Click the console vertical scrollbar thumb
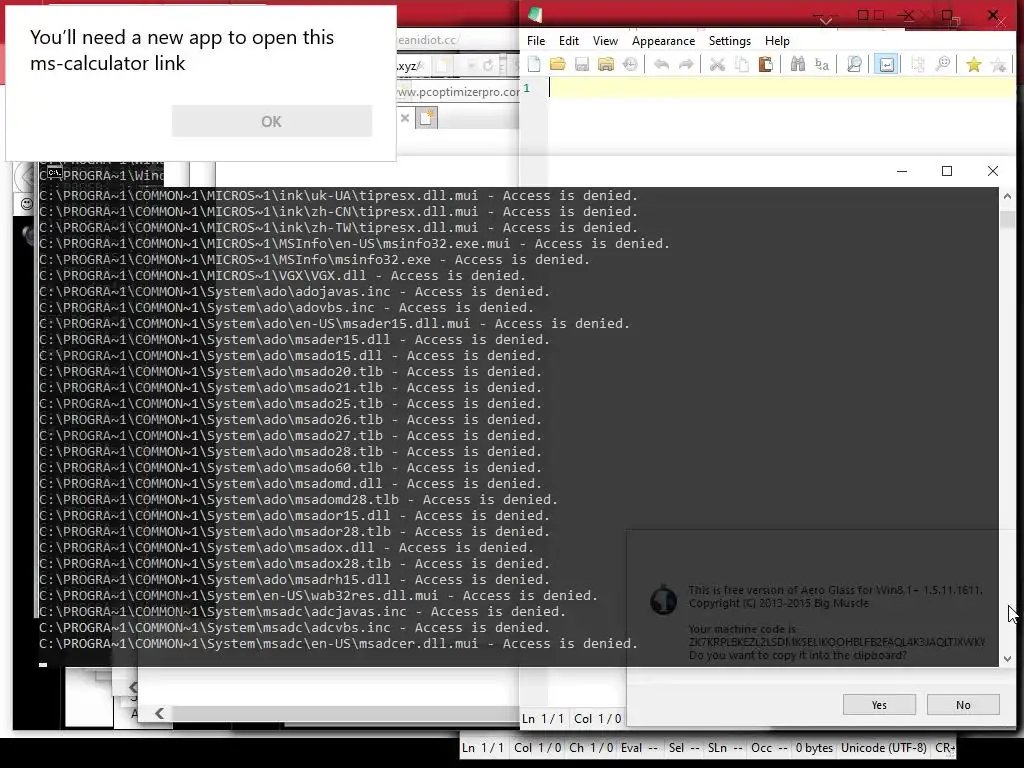This screenshot has width=1024, height=768. click(x=1007, y=219)
